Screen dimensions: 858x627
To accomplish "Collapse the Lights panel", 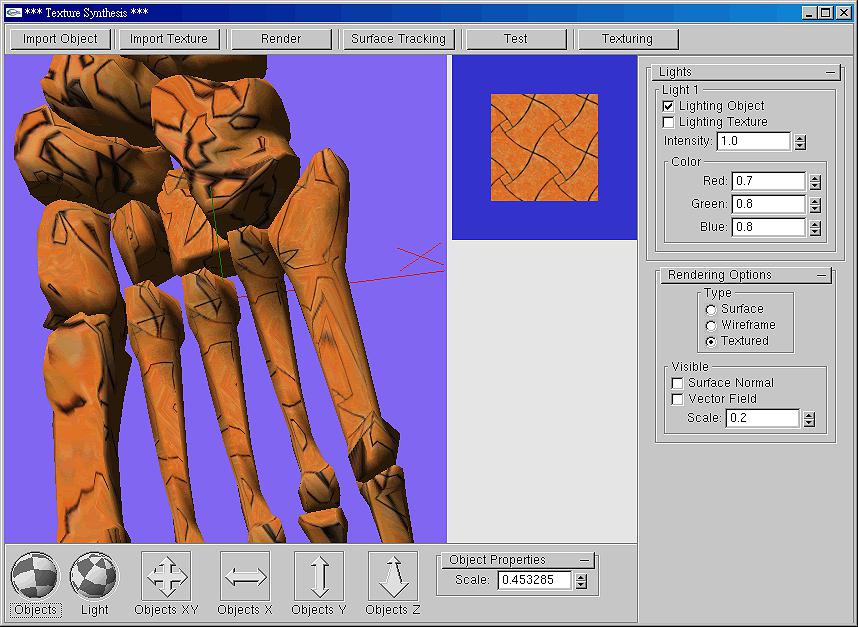I will pyautogui.click(x=830, y=72).
